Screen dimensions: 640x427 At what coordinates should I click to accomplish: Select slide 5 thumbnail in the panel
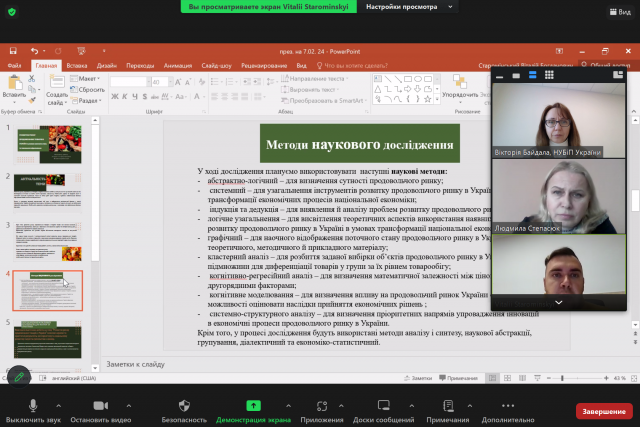click(47, 338)
